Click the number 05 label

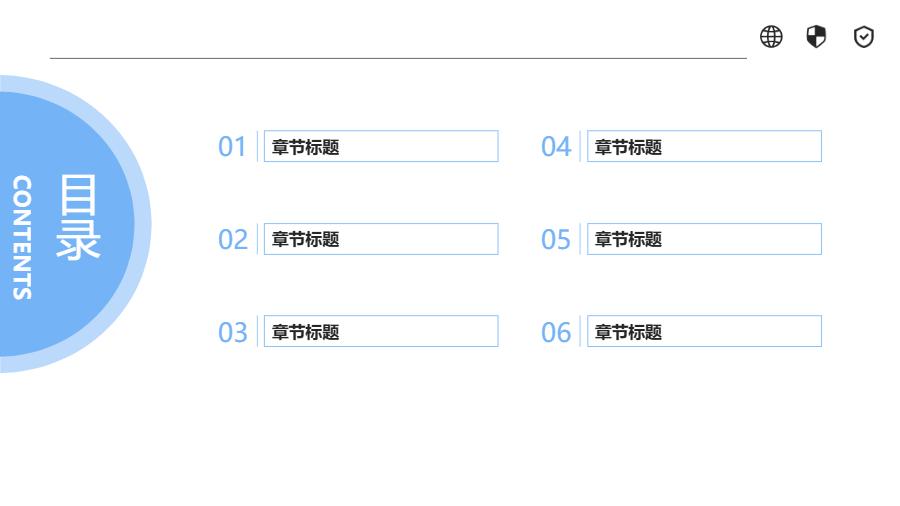555,240
